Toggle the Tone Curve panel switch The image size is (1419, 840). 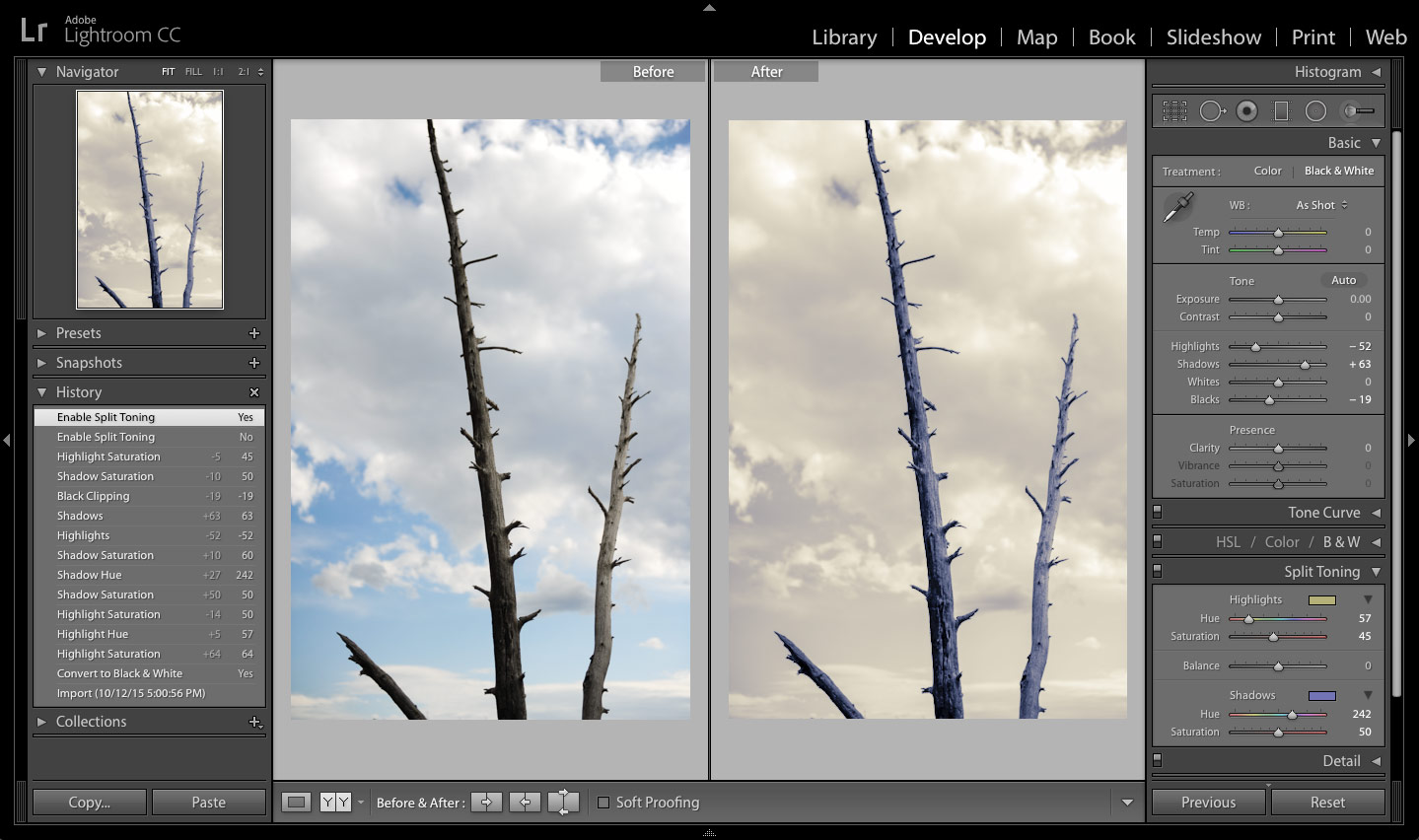coord(1157,512)
